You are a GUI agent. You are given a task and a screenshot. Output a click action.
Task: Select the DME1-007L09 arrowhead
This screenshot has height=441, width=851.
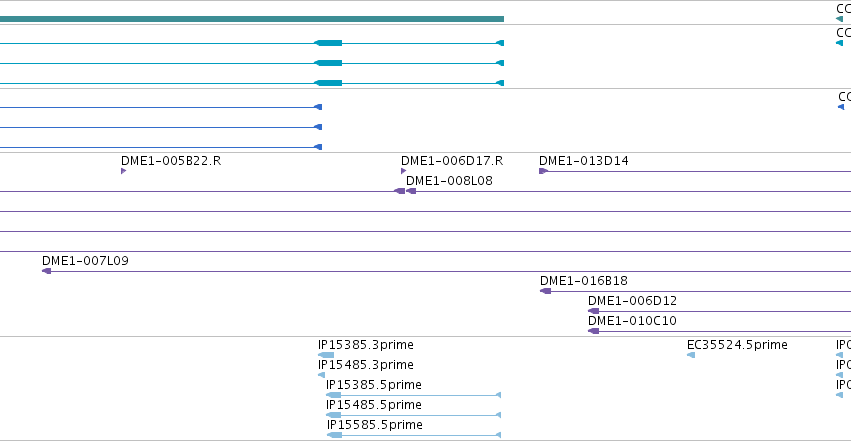coord(47,271)
